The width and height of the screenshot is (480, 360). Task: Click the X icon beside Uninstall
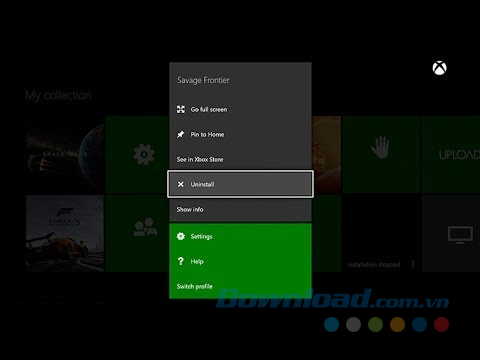point(181,184)
